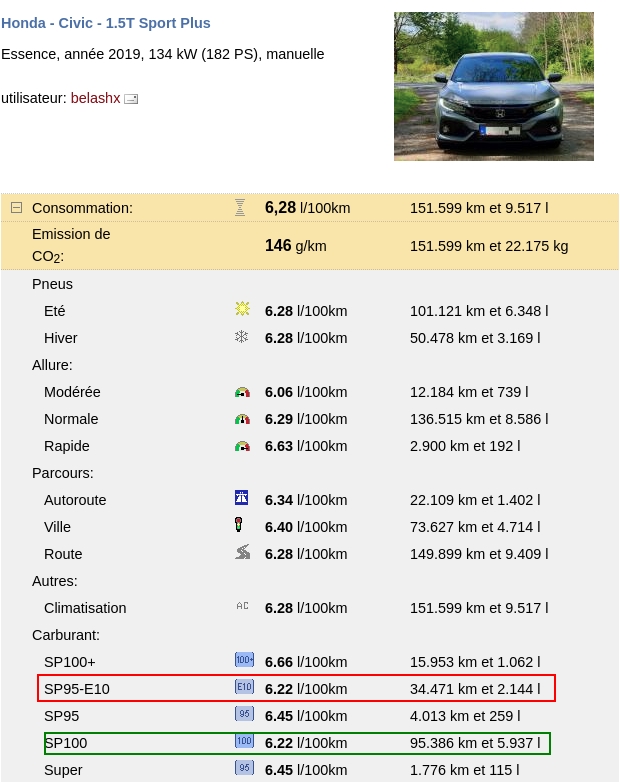Click the Super fuel 95 icon

244,768
